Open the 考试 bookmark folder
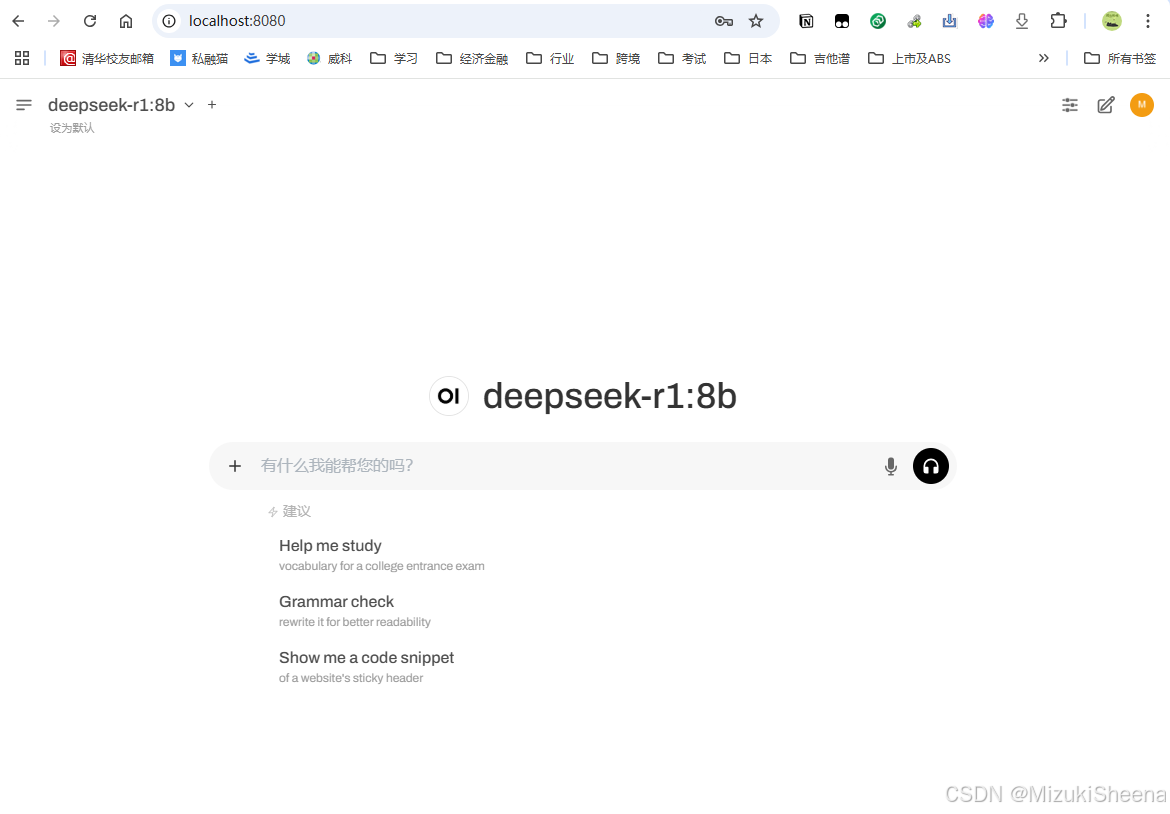1170x814 pixels. pyautogui.click(x=682, y=58)
